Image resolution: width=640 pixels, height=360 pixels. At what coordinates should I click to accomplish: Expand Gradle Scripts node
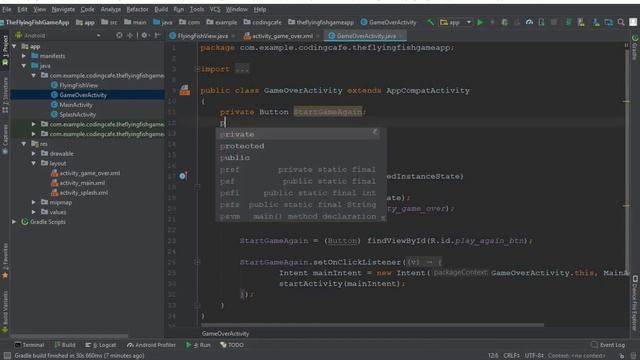pos(14,222)
